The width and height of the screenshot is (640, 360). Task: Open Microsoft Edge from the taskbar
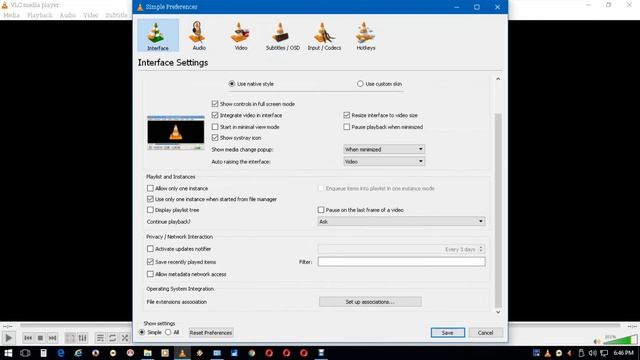[x=61, y=353]
